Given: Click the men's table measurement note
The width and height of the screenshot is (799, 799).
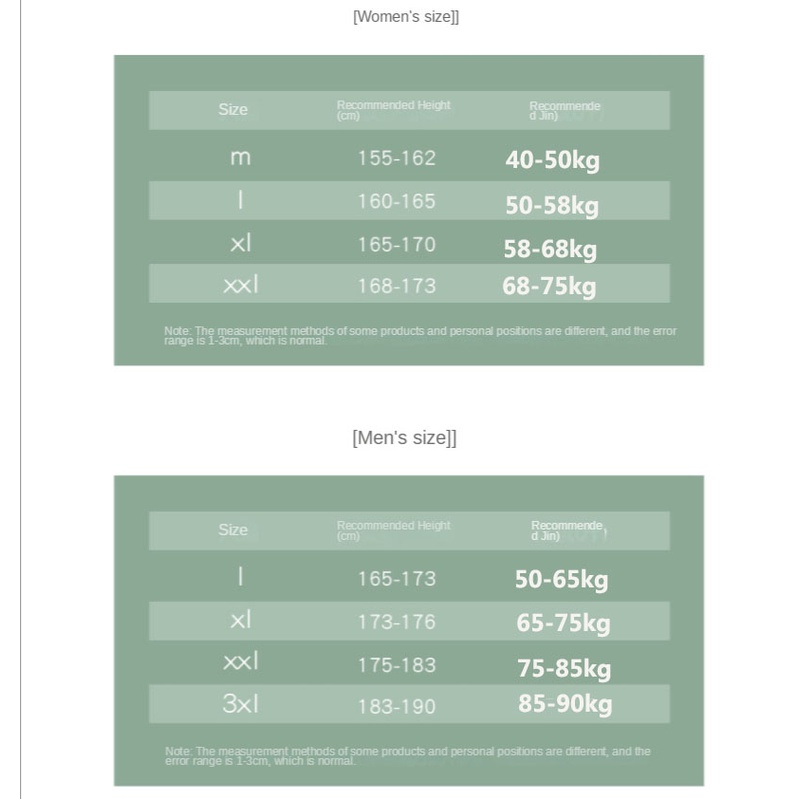Looking at the screenshot, I should click(x=408, y=756).
